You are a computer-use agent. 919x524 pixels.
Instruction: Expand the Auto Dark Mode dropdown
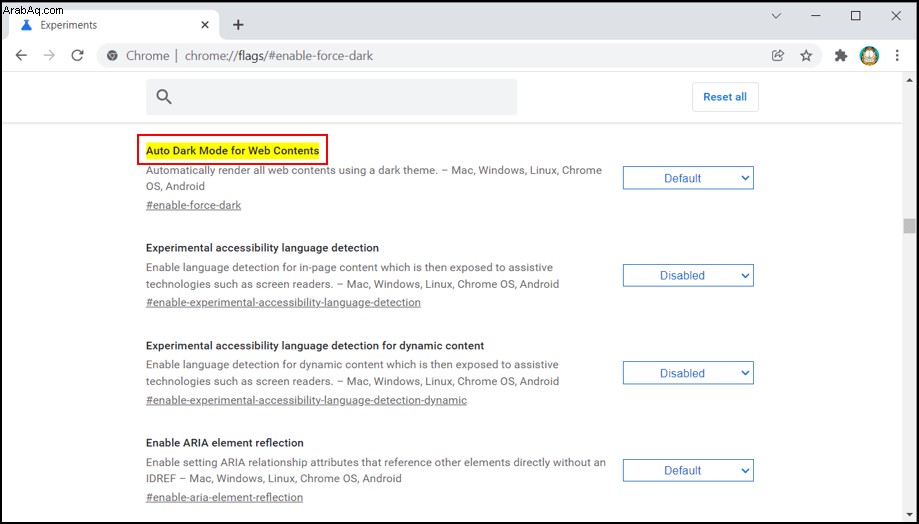[x=688, y=178]
